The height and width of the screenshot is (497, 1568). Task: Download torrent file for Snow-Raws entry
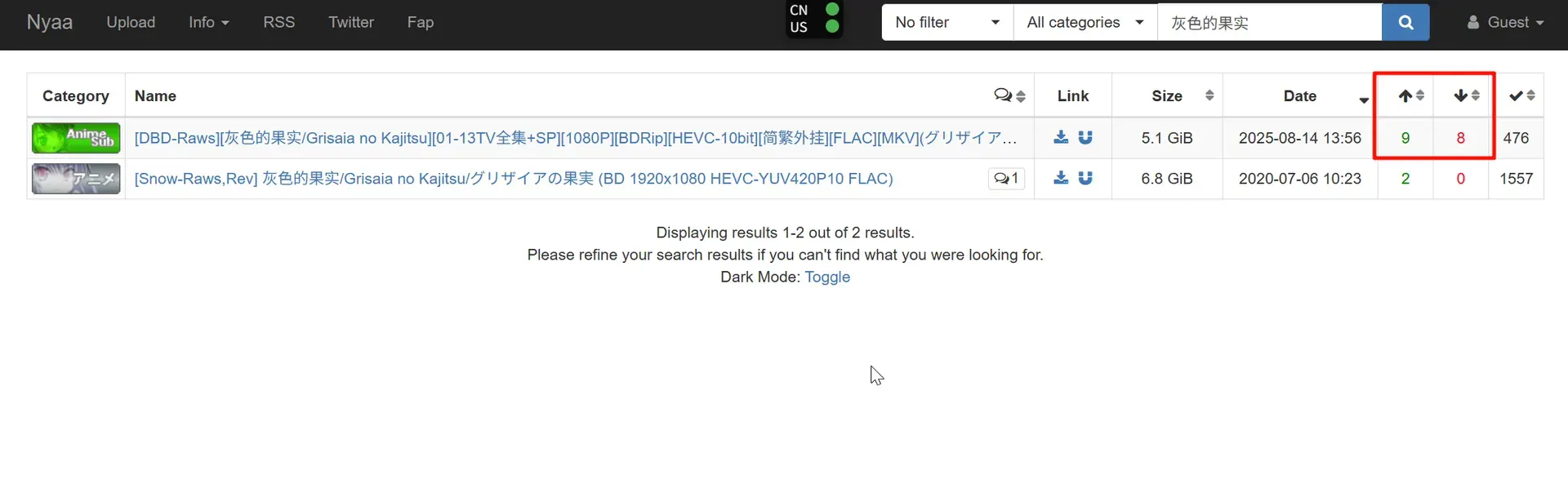click(x=1061, y=178)
